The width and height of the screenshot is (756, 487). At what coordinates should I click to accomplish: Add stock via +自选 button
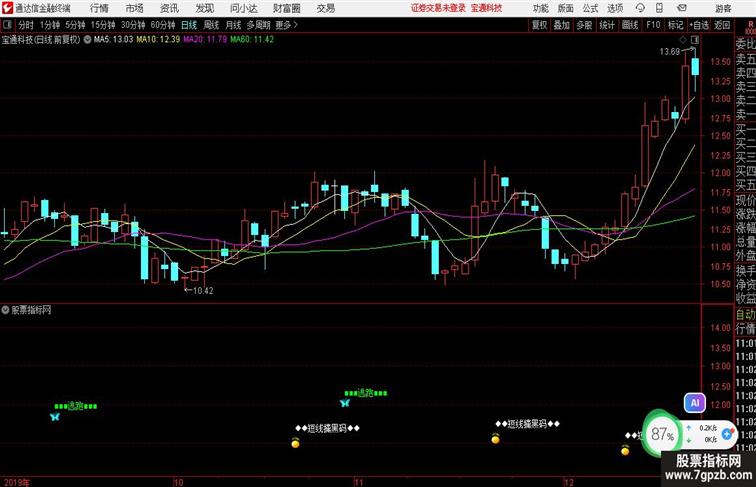click(699, 25)
